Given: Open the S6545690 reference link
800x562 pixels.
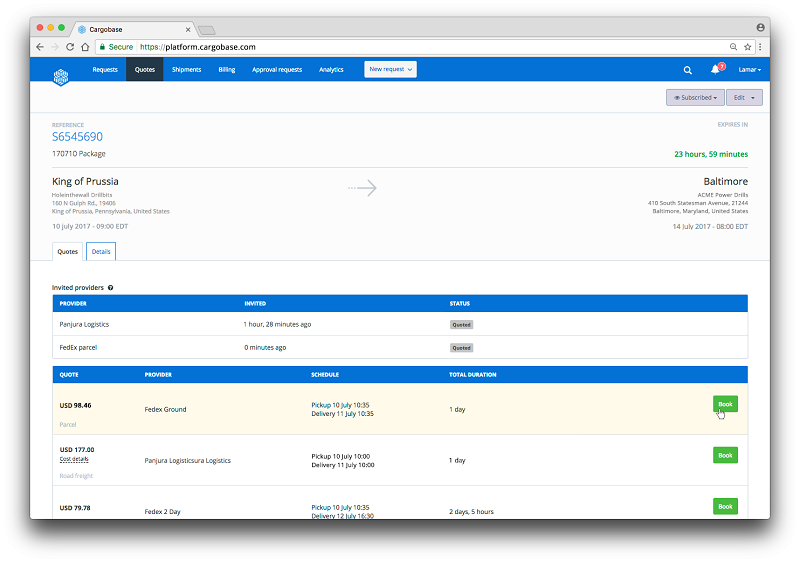Looking at the screenshot, I should [77, 137].
